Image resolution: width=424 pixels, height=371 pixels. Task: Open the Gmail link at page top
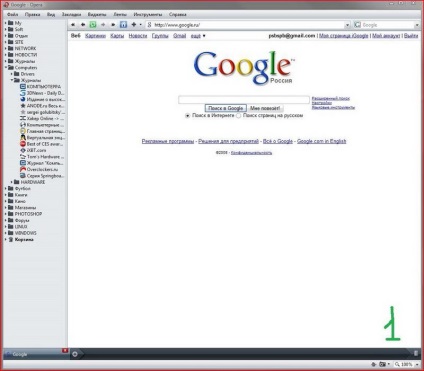click(x=180, y=36)
